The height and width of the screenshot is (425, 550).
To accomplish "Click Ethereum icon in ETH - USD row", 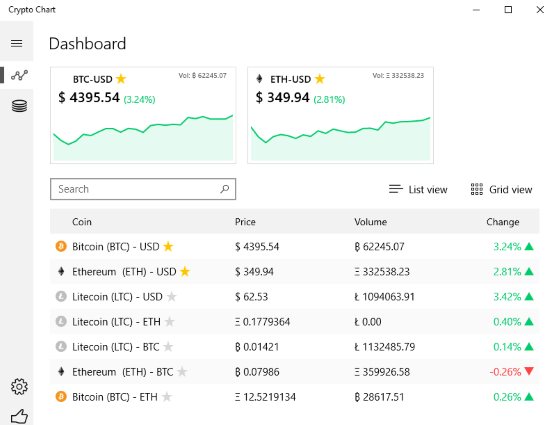I will (x=61, y=271).
